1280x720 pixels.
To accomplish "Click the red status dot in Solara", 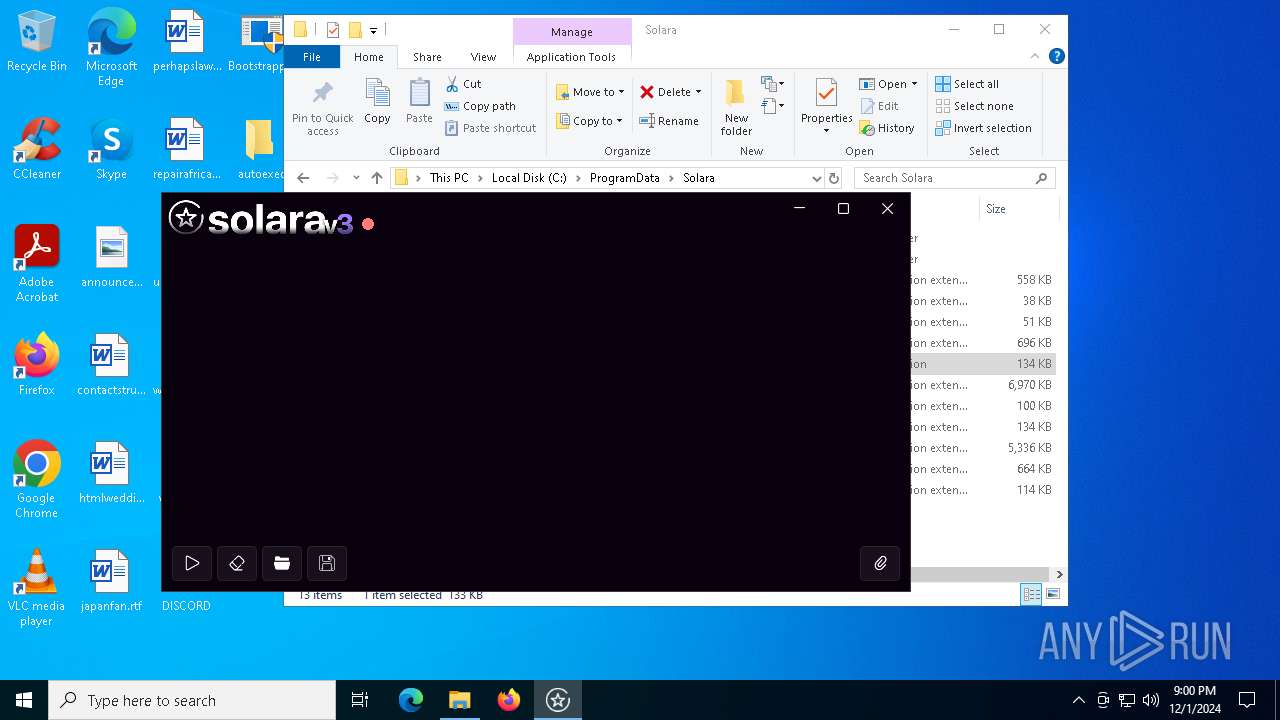I will pos(368,224).
